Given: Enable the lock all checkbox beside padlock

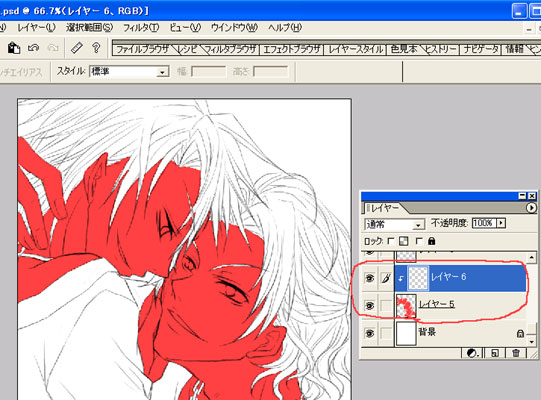Looking at the screenshot, I should click(x=419, y=241).
